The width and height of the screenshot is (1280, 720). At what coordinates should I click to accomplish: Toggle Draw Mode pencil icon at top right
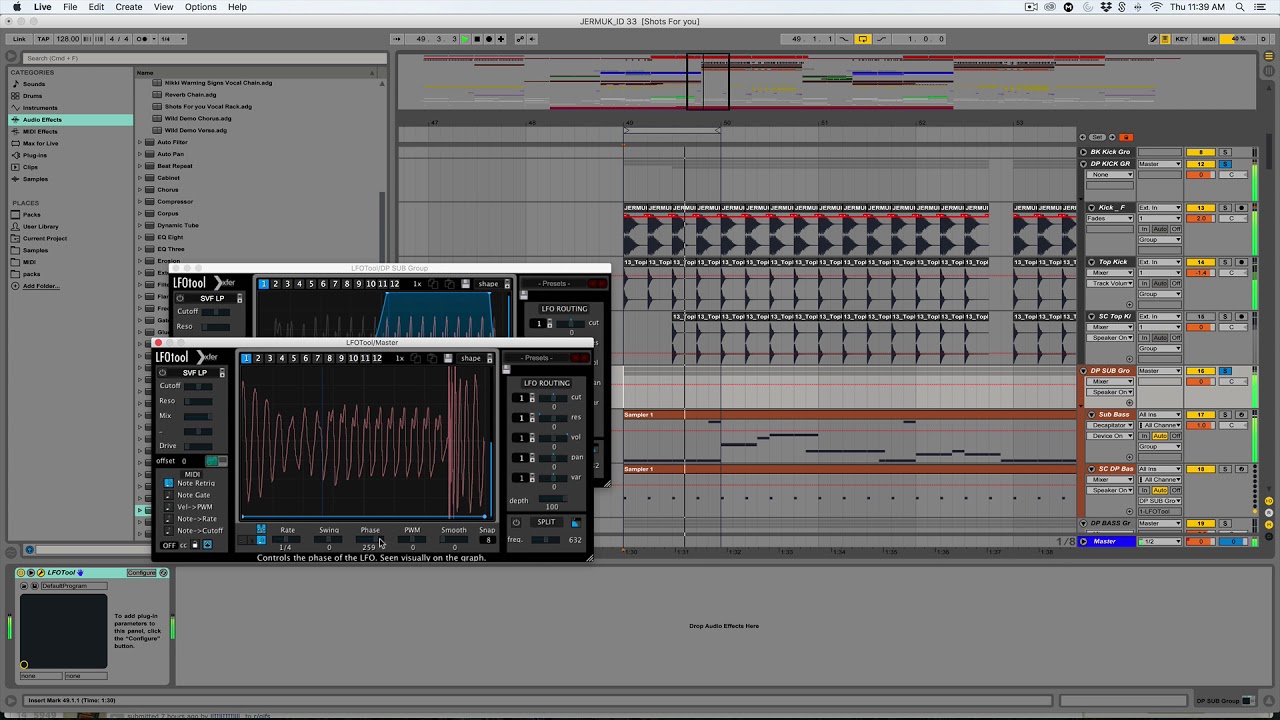tap(1153, 39)
